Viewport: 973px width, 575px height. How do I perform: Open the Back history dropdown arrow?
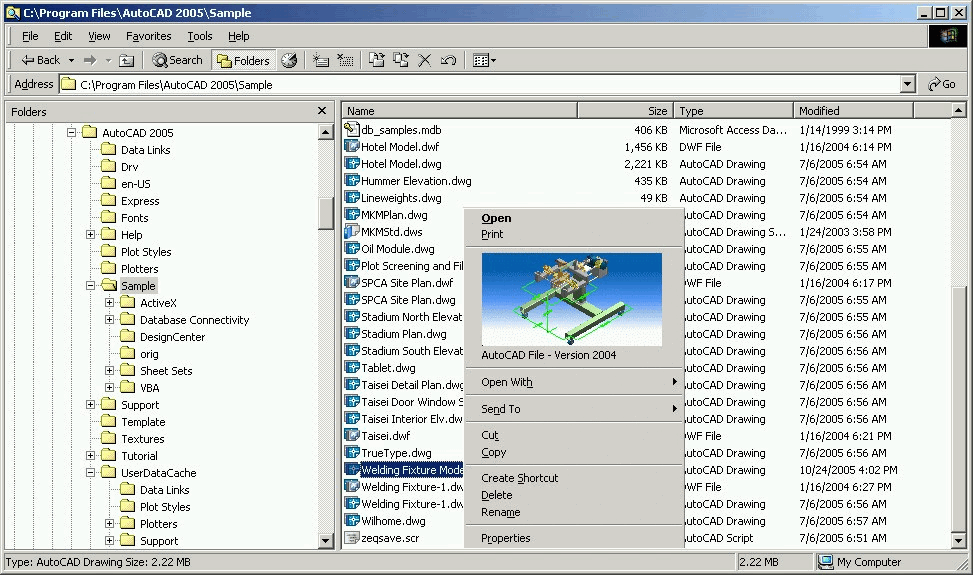point(71,60)
